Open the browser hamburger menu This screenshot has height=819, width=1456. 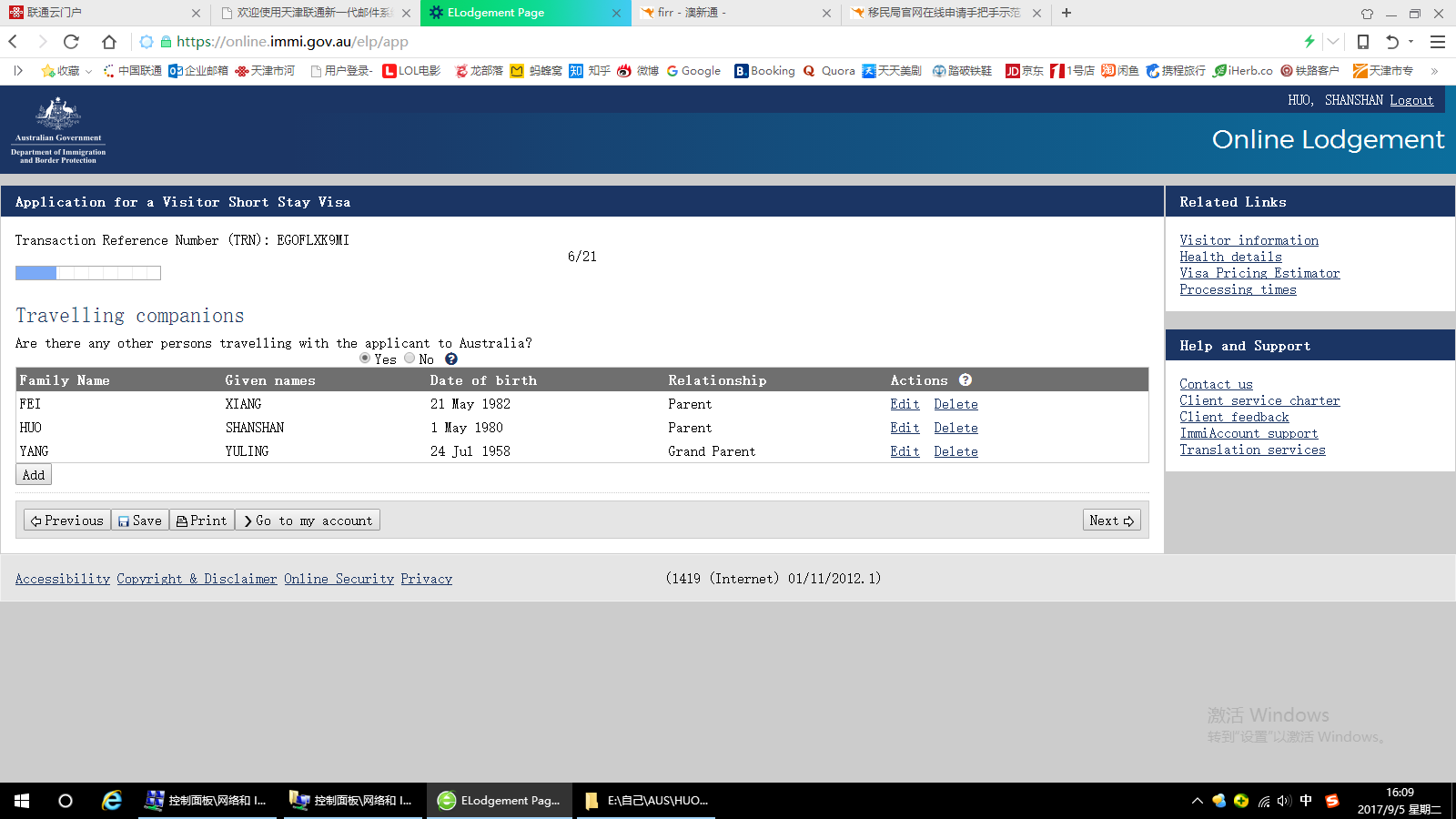coord(1438,42)
